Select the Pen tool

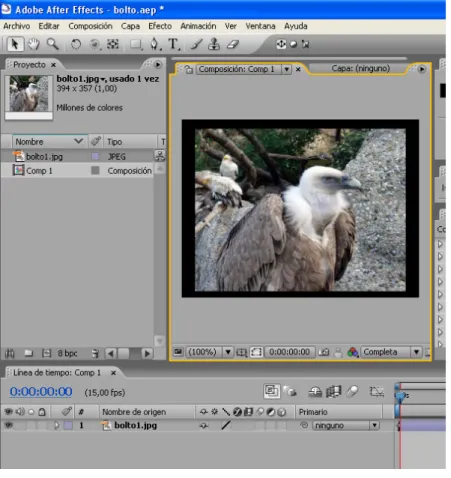[155, 44]
